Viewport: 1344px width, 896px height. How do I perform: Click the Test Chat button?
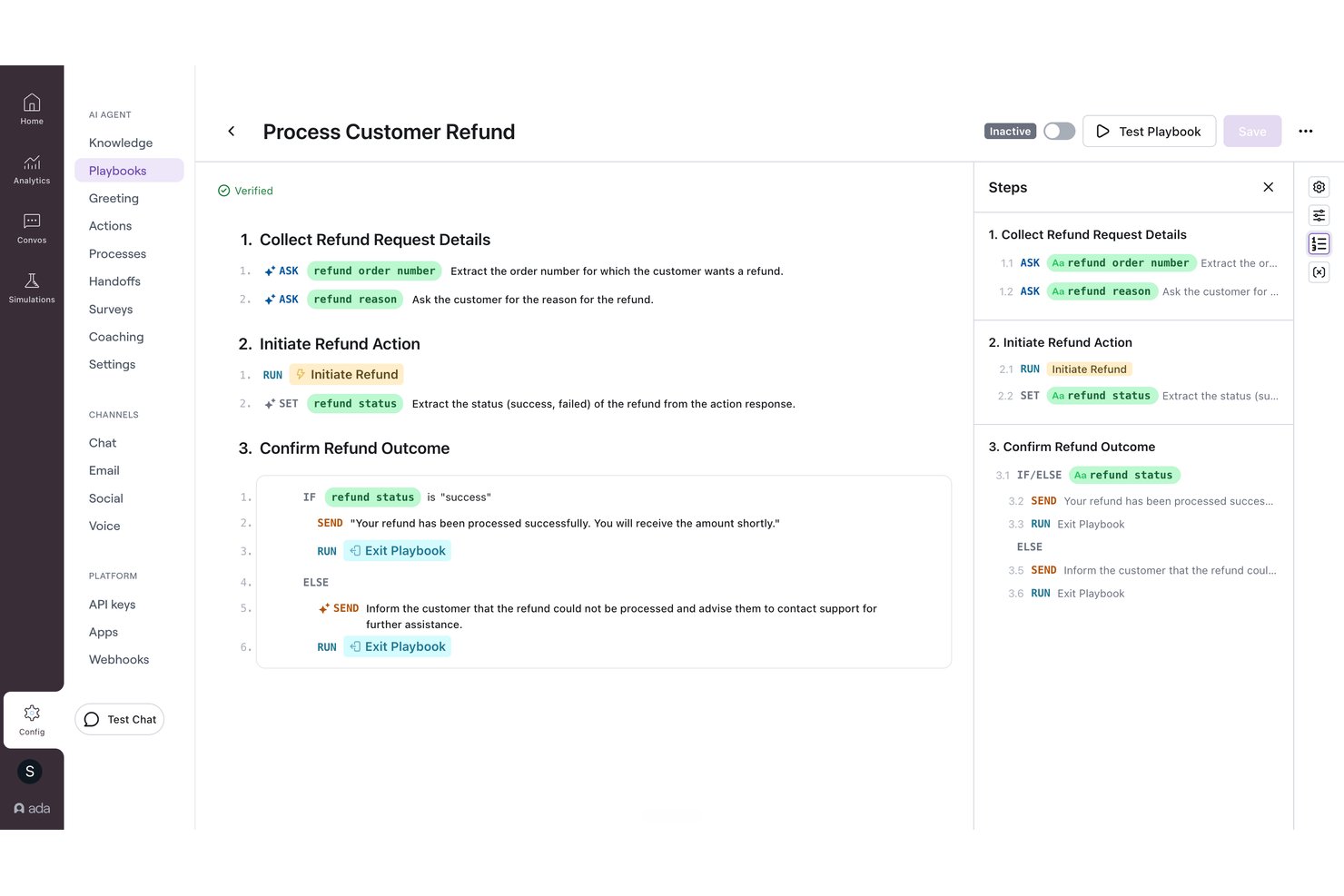pos(120,719)
